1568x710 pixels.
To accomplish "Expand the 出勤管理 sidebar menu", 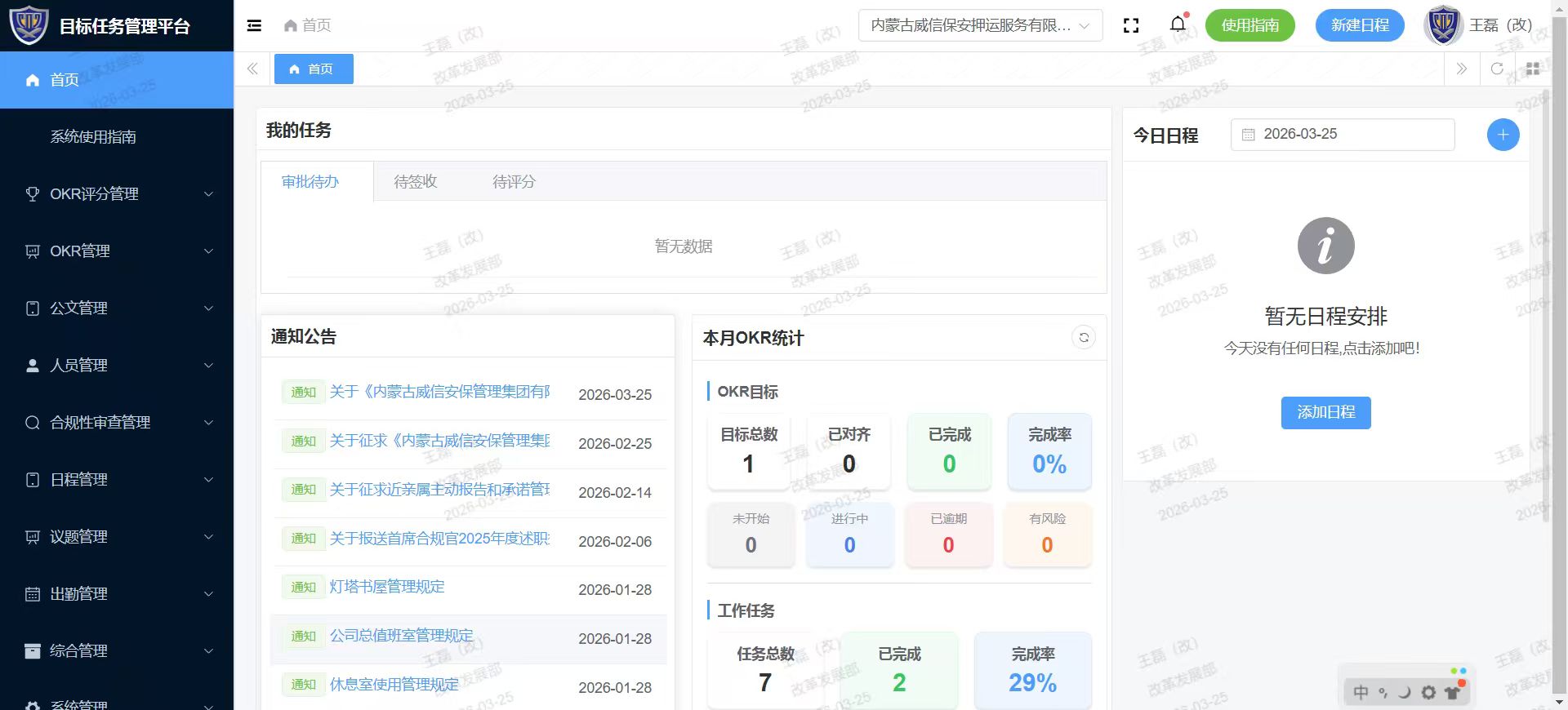I will (117, 594).
